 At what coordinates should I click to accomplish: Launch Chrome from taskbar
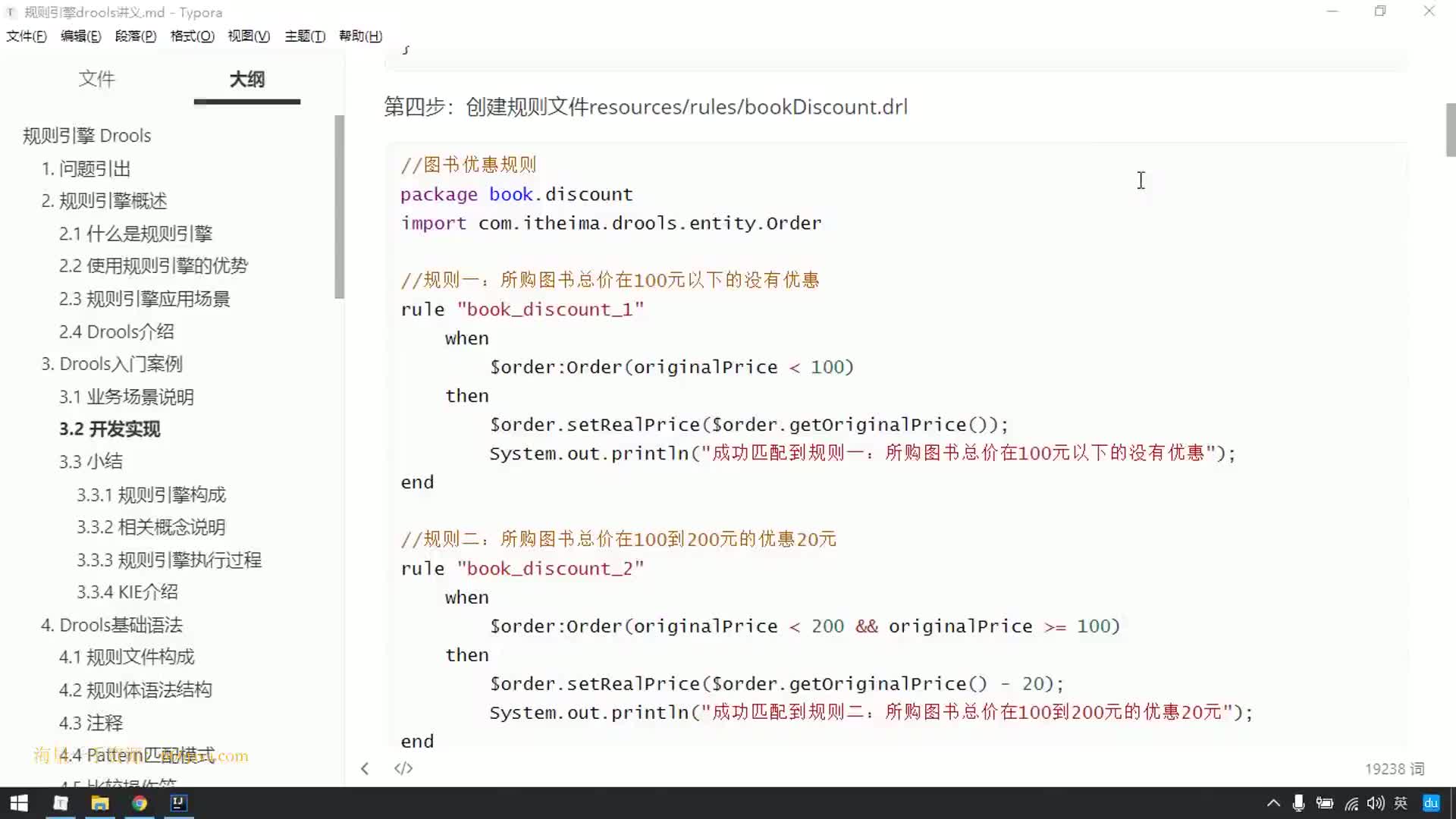click(x=139, y=803)
